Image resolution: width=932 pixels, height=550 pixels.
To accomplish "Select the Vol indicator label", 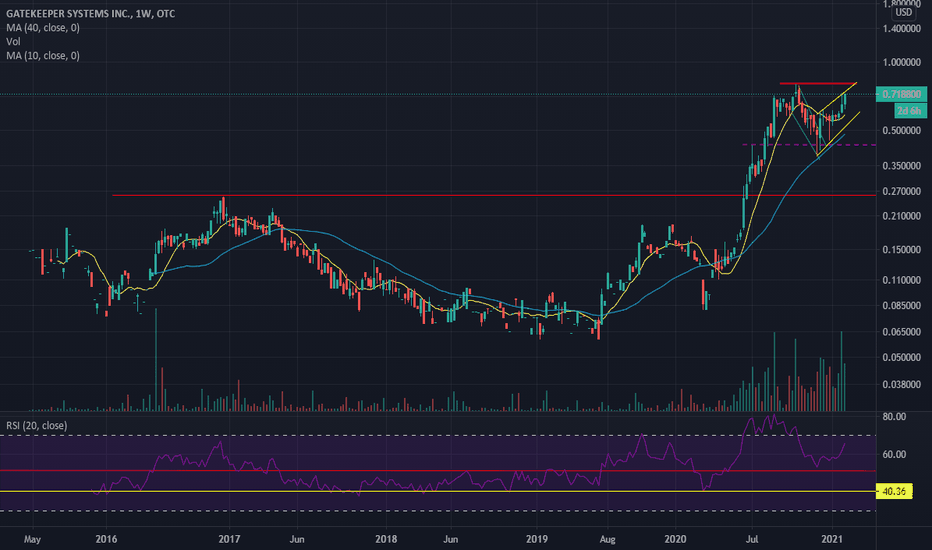I will (13, 42).
